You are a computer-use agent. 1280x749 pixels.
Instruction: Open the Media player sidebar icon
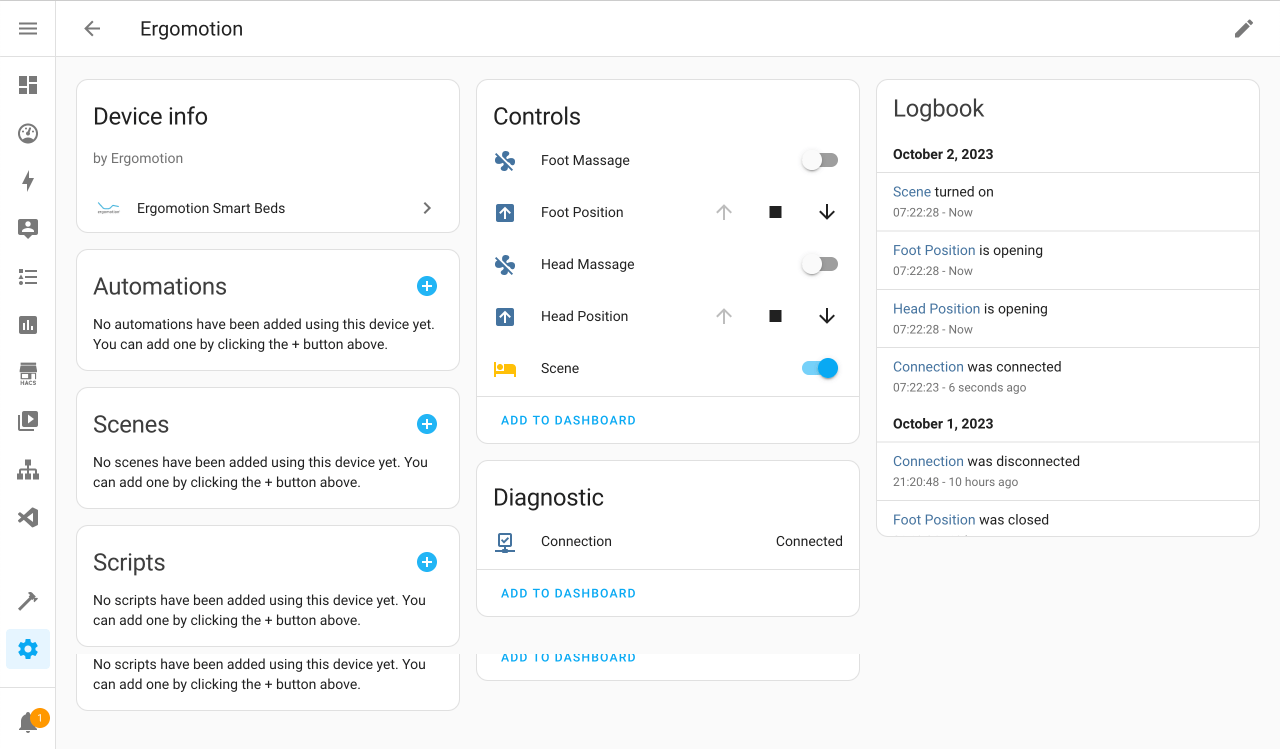[x=28, y=421]
